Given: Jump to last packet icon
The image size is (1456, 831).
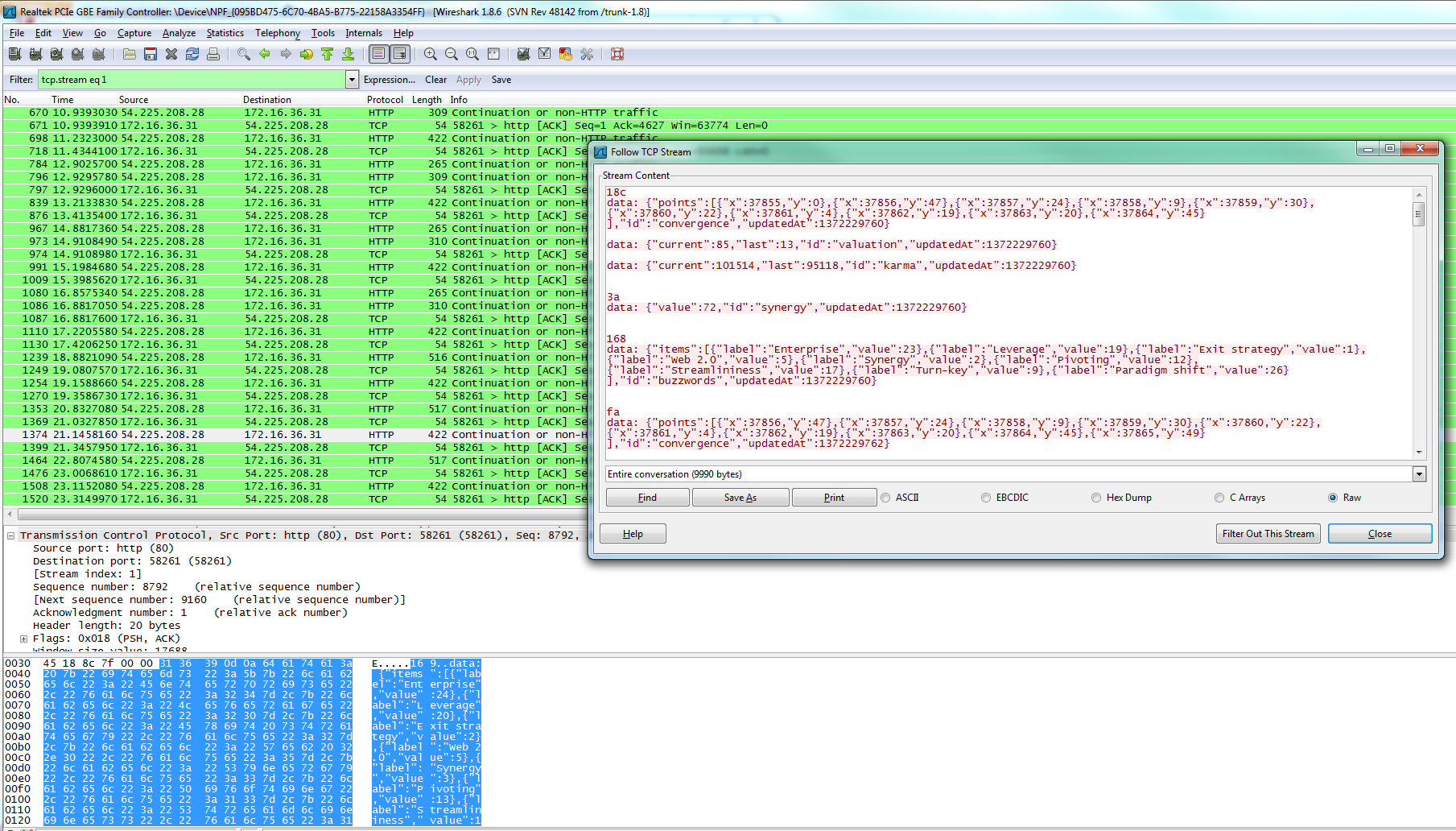Looking at the screenshot, I should coord(349,54).
